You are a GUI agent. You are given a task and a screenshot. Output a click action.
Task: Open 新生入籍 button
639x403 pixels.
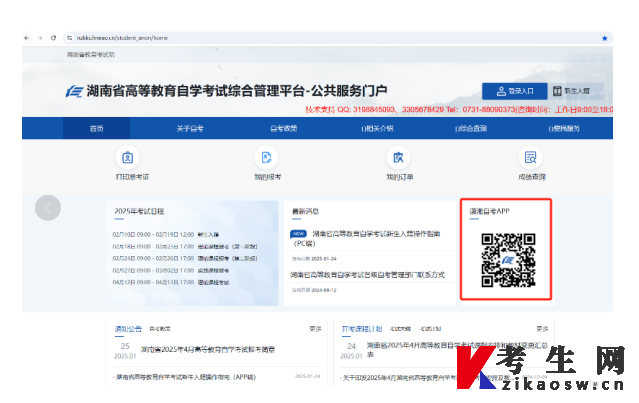coord(571,91)
